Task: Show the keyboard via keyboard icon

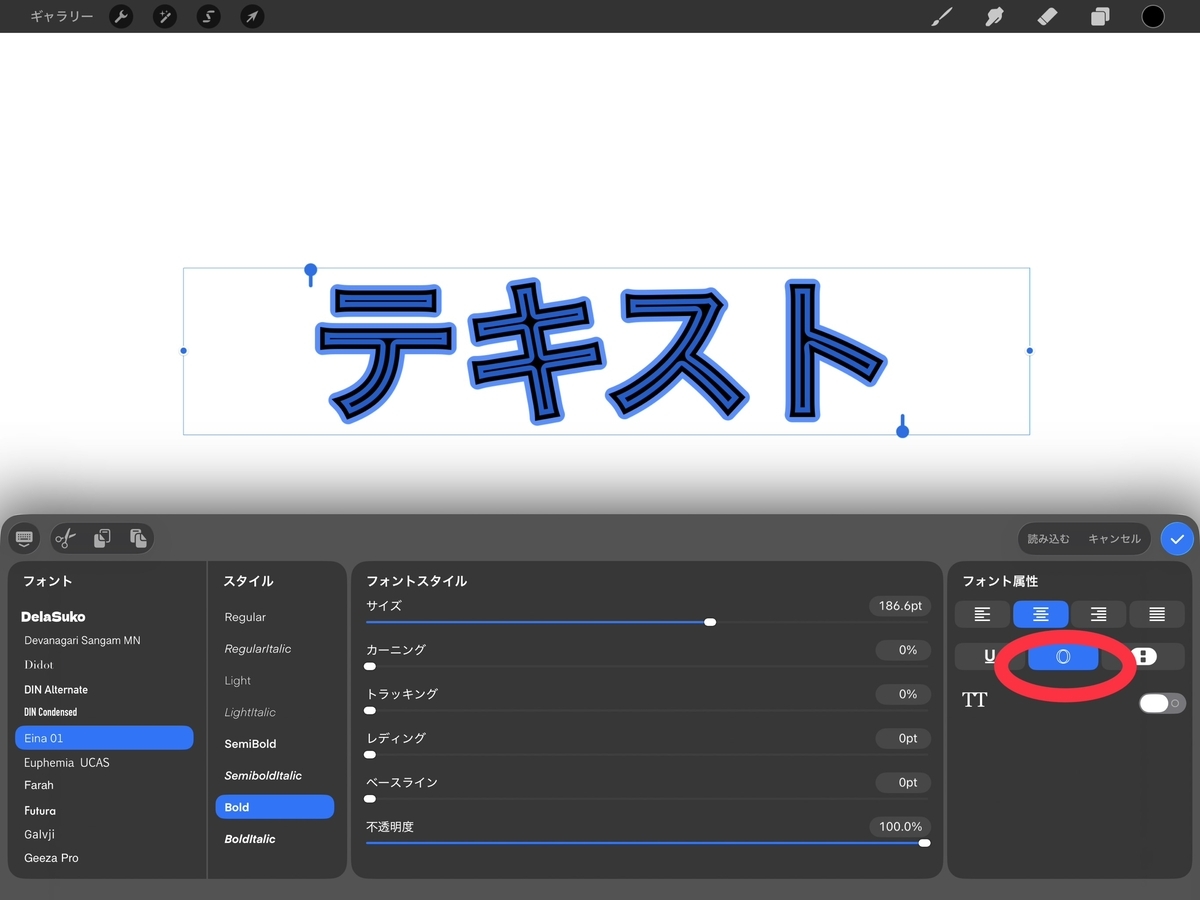Action: pos(24,538)
